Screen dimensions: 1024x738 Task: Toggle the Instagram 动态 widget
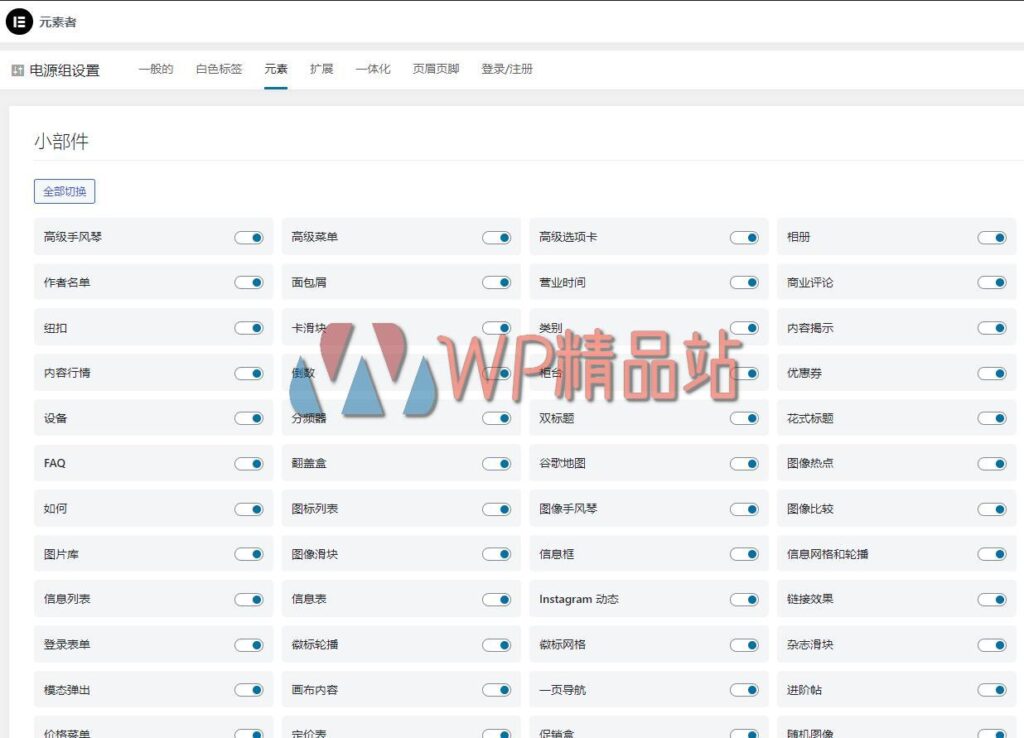tap(745, 599)
